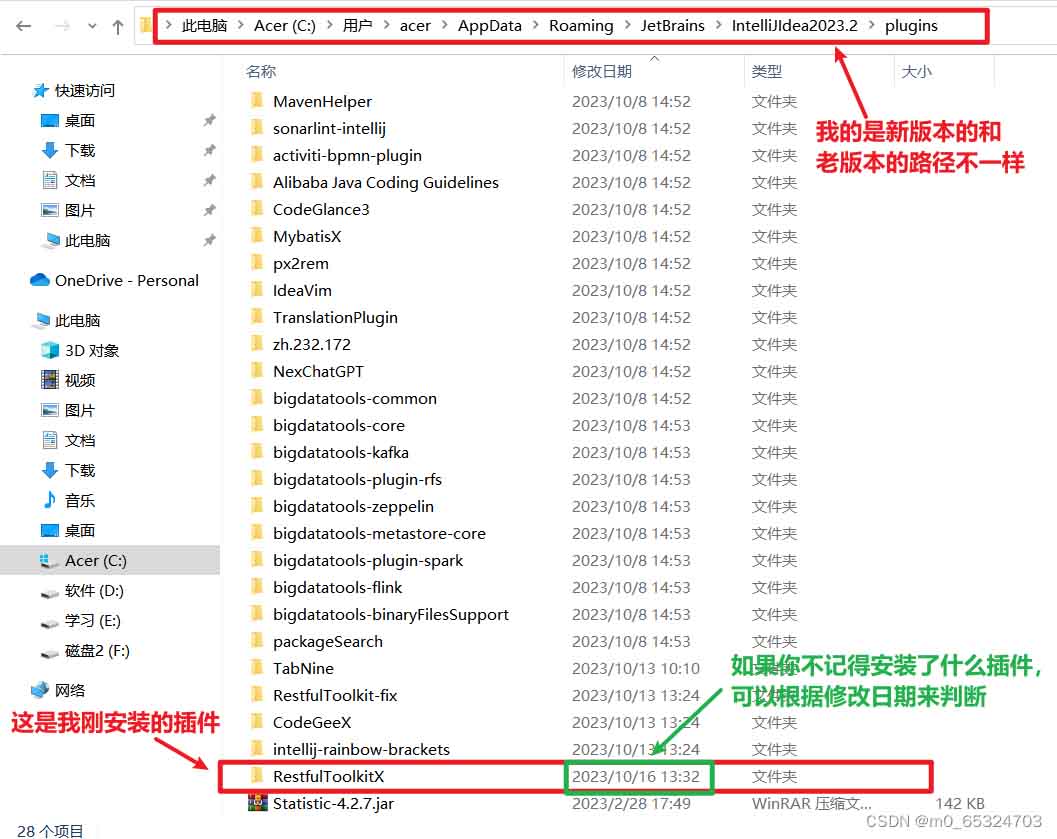Open the recent locations dropdown arrow
The width and height of the screenshot is (1057, 839).
(x=92, y=26)
